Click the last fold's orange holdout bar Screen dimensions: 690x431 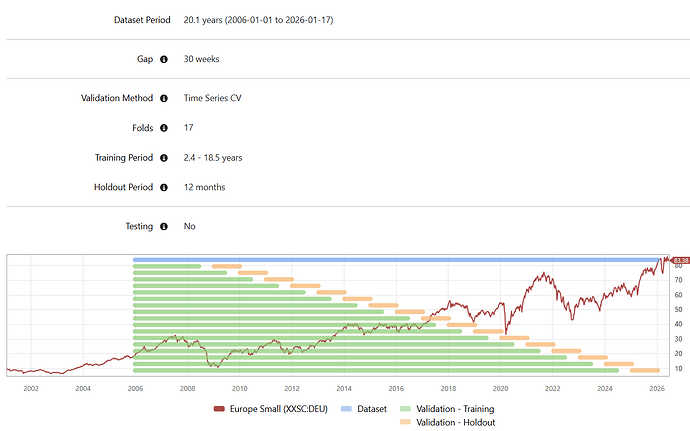[x=645, y=371]
